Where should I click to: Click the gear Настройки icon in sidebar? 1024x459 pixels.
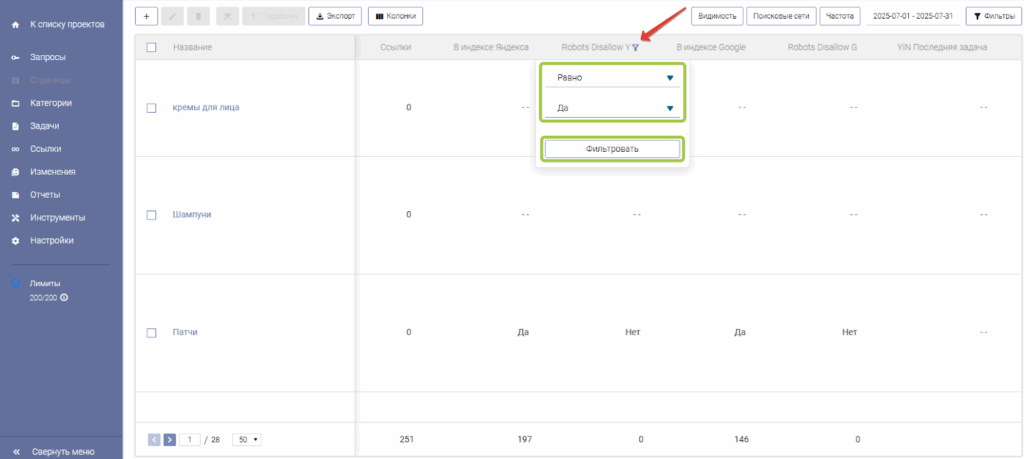click(15, 240)
